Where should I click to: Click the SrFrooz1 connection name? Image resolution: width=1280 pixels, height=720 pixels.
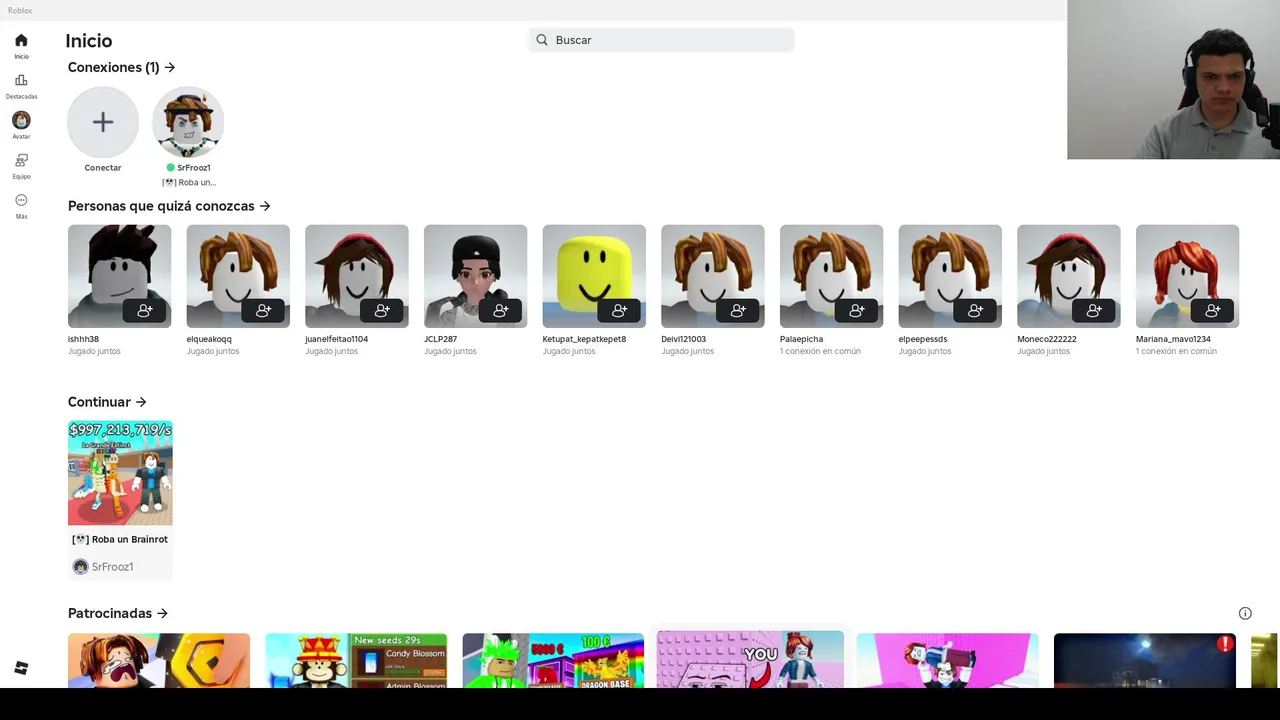point(193,168)
